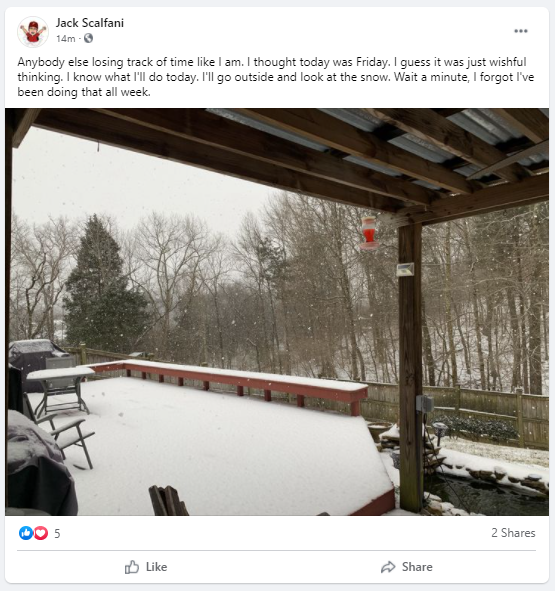Open Jack Scalfani's profile picture avatar
Screen dimensions: 555x591
point(33,31)
